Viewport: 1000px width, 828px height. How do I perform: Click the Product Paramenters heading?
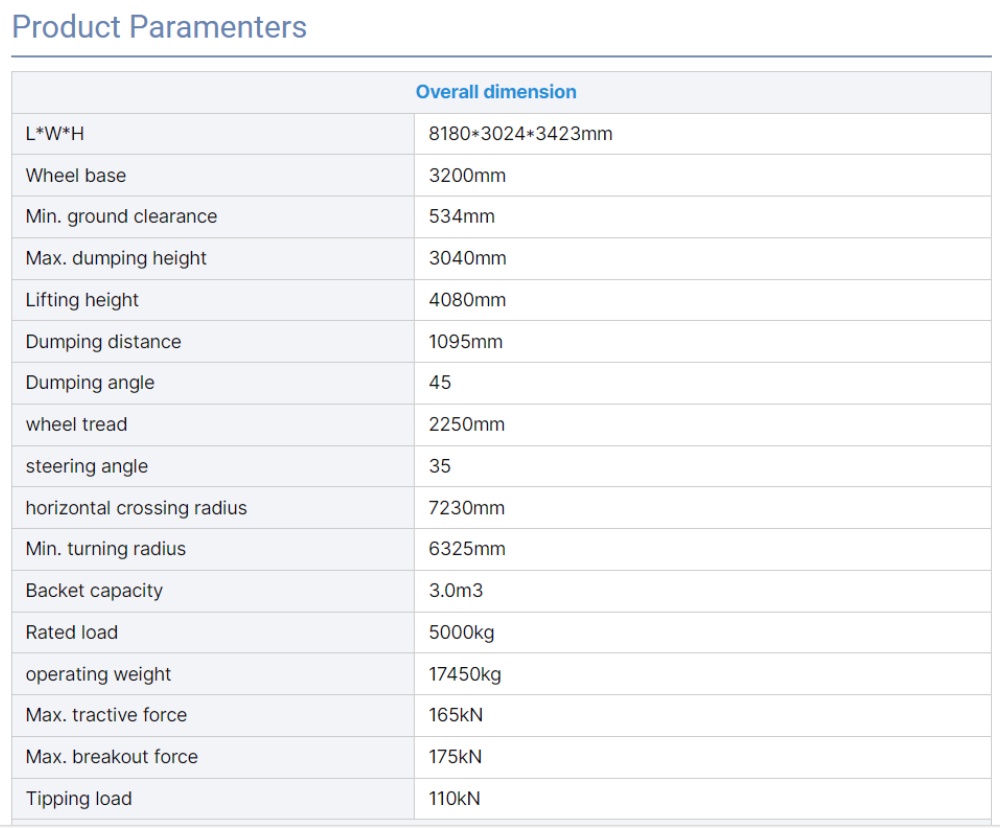pyautogui.click(x=159, y=27)
